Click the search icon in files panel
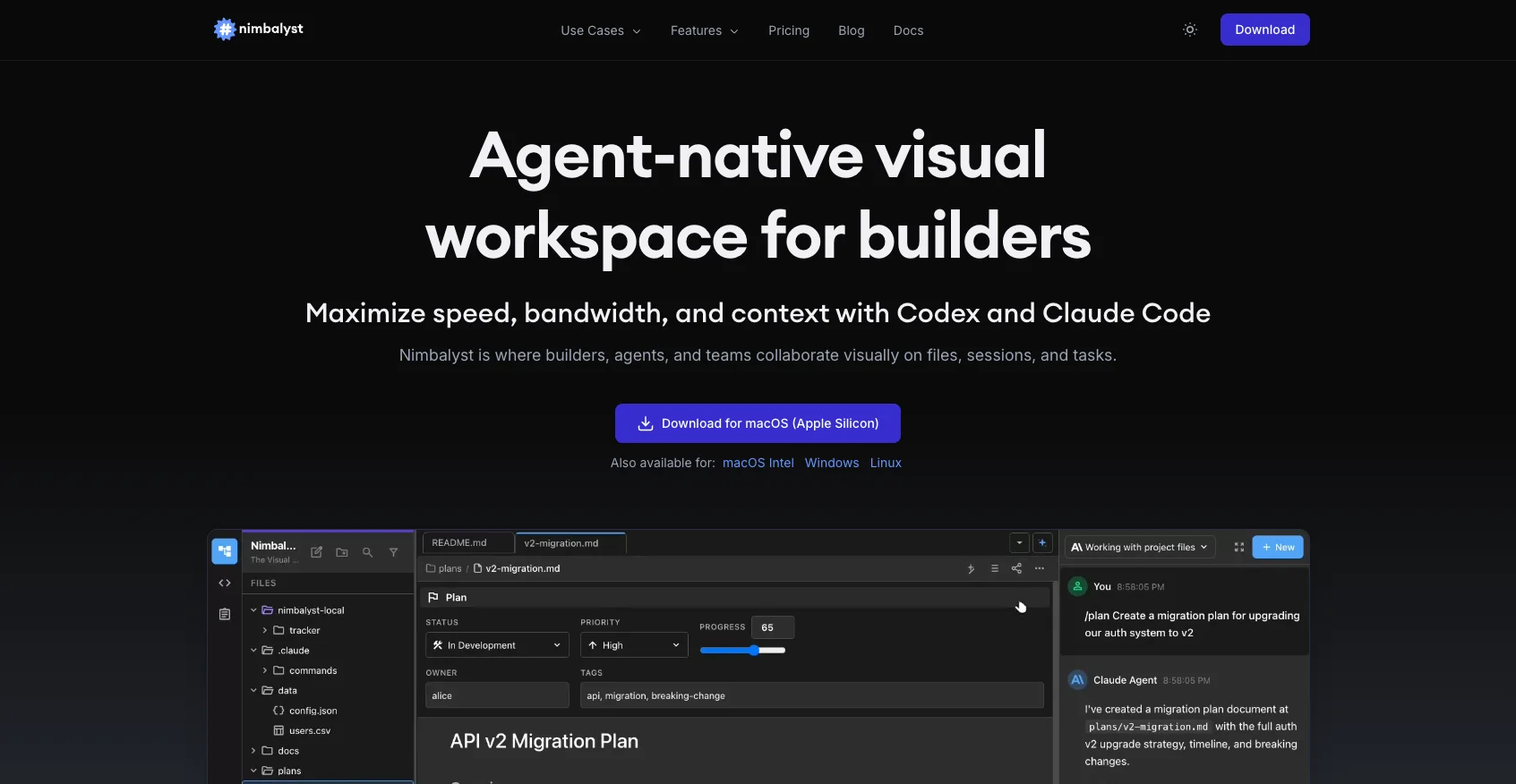This screenshot has width=1516, height=784. click(x=367, y=552)
